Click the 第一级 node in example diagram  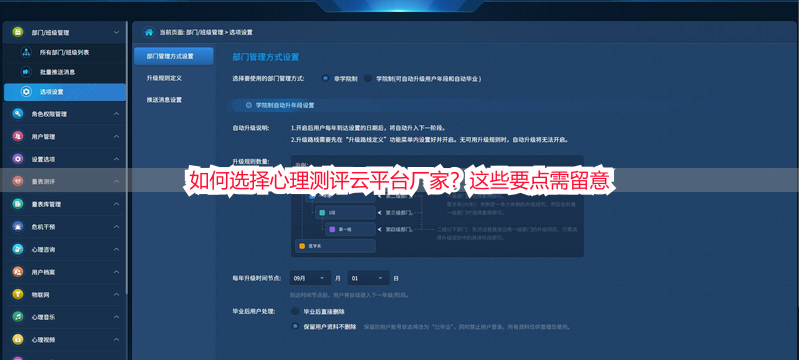[350, 229]
